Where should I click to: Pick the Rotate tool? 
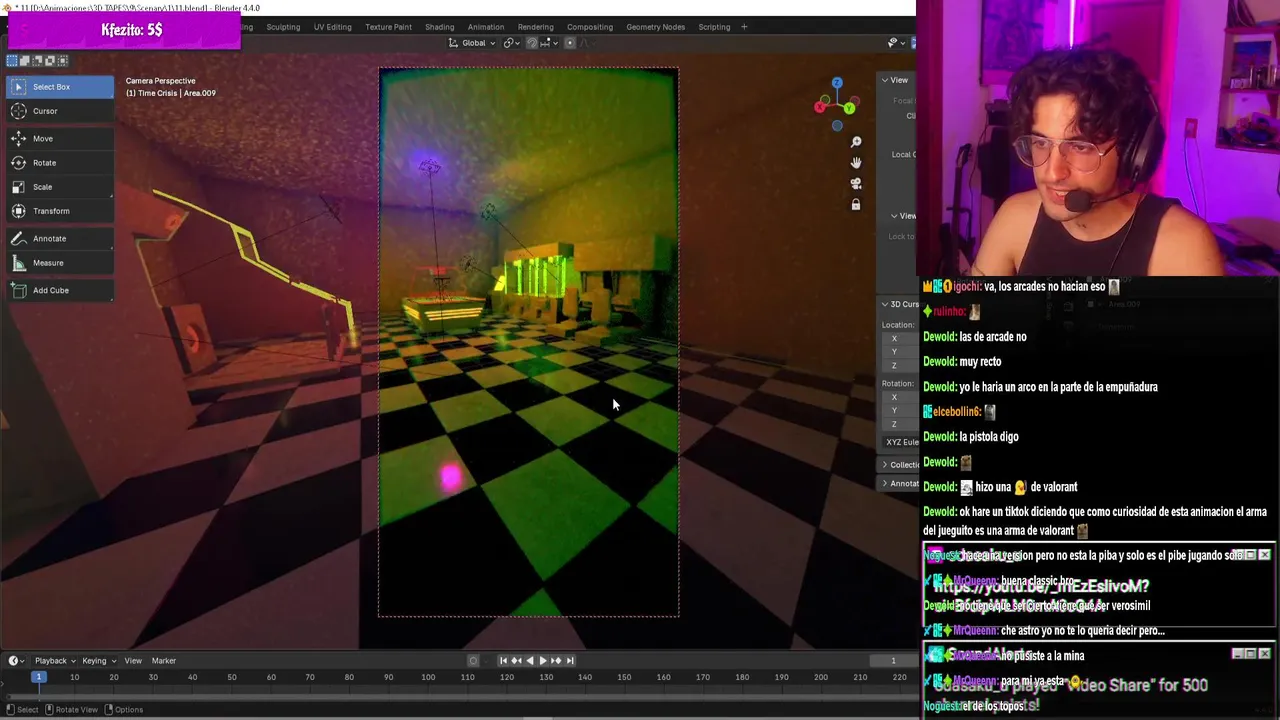pos(59,163)
